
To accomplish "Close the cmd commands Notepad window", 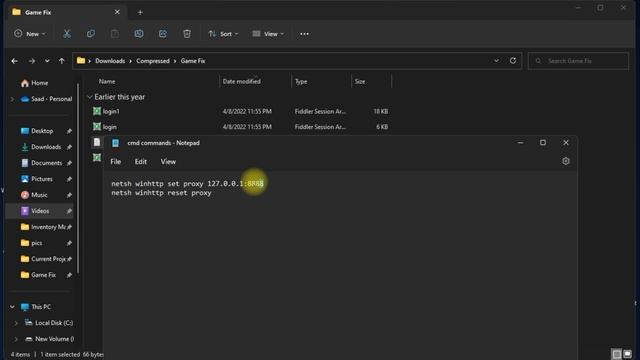I will coord(566,143).
